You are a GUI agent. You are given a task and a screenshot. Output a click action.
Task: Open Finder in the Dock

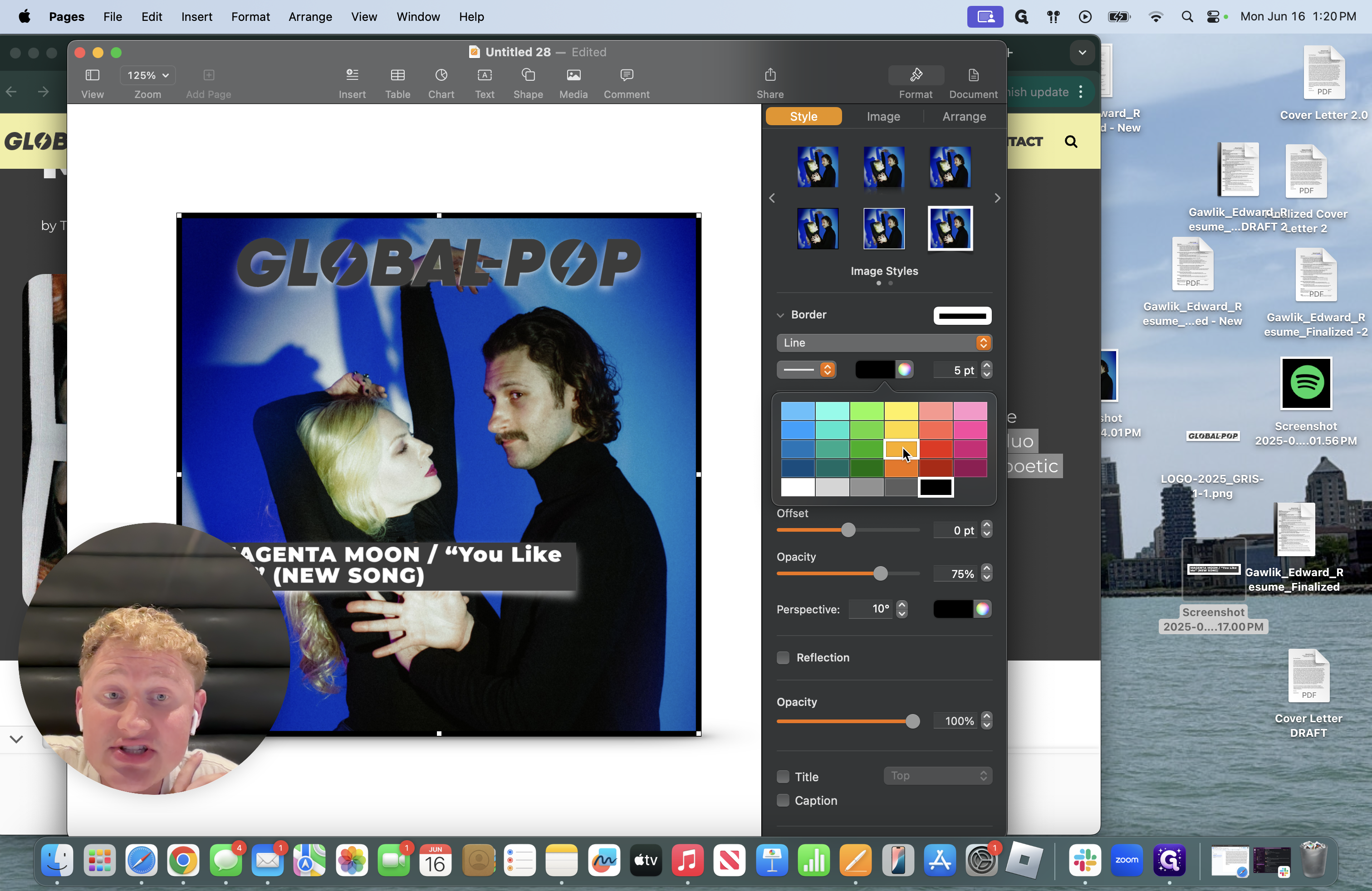tap(57, 861)
